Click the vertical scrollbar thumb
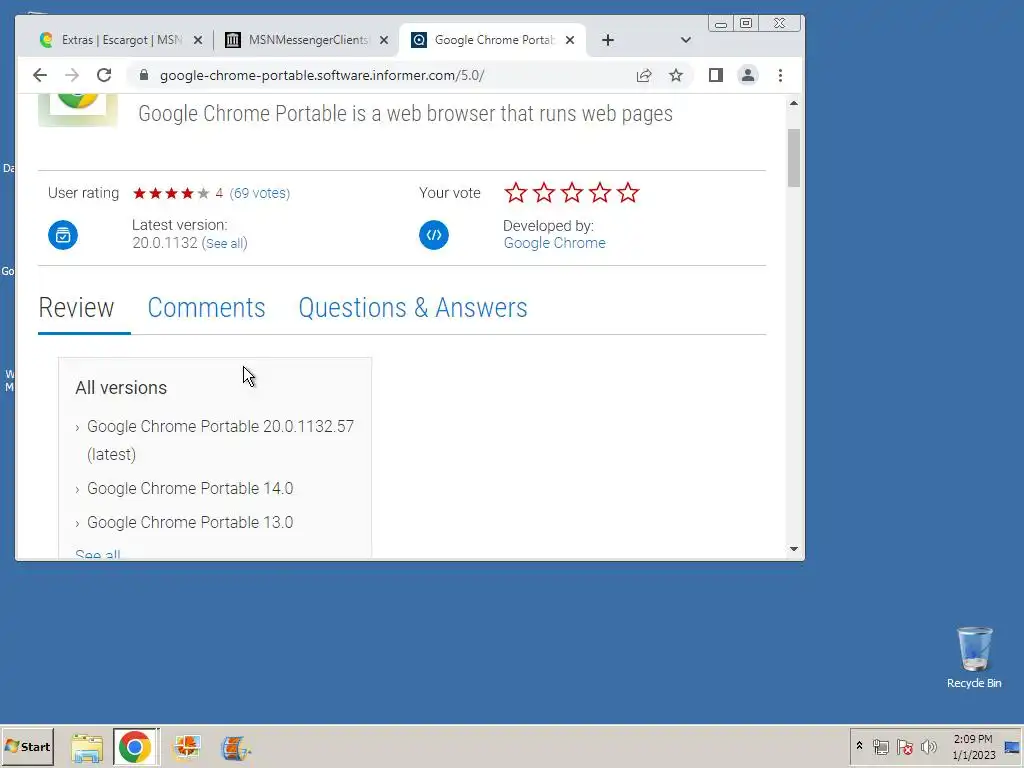The image size is (1024, 768). (794, 158)
